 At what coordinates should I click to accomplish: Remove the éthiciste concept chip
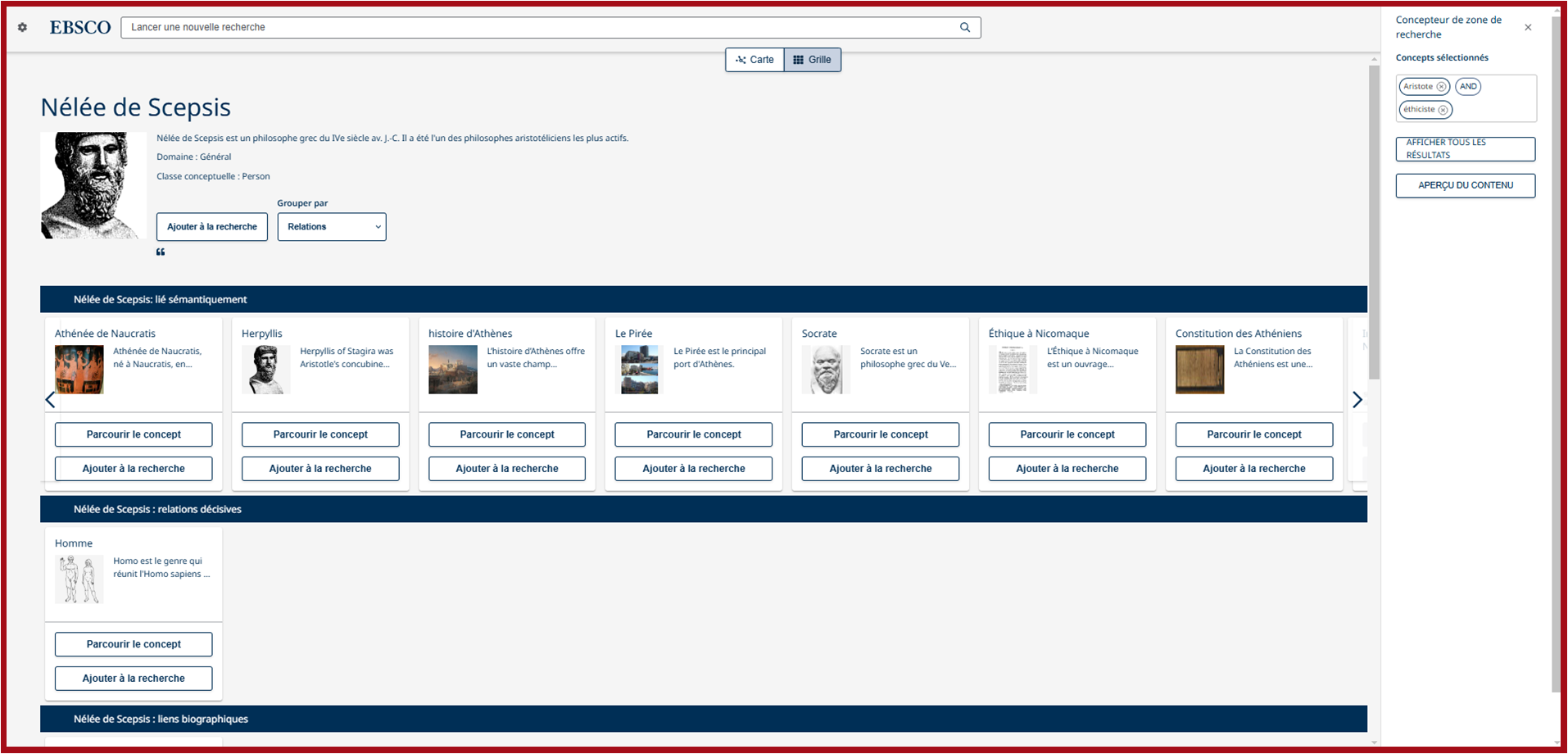coord(1443,110)
